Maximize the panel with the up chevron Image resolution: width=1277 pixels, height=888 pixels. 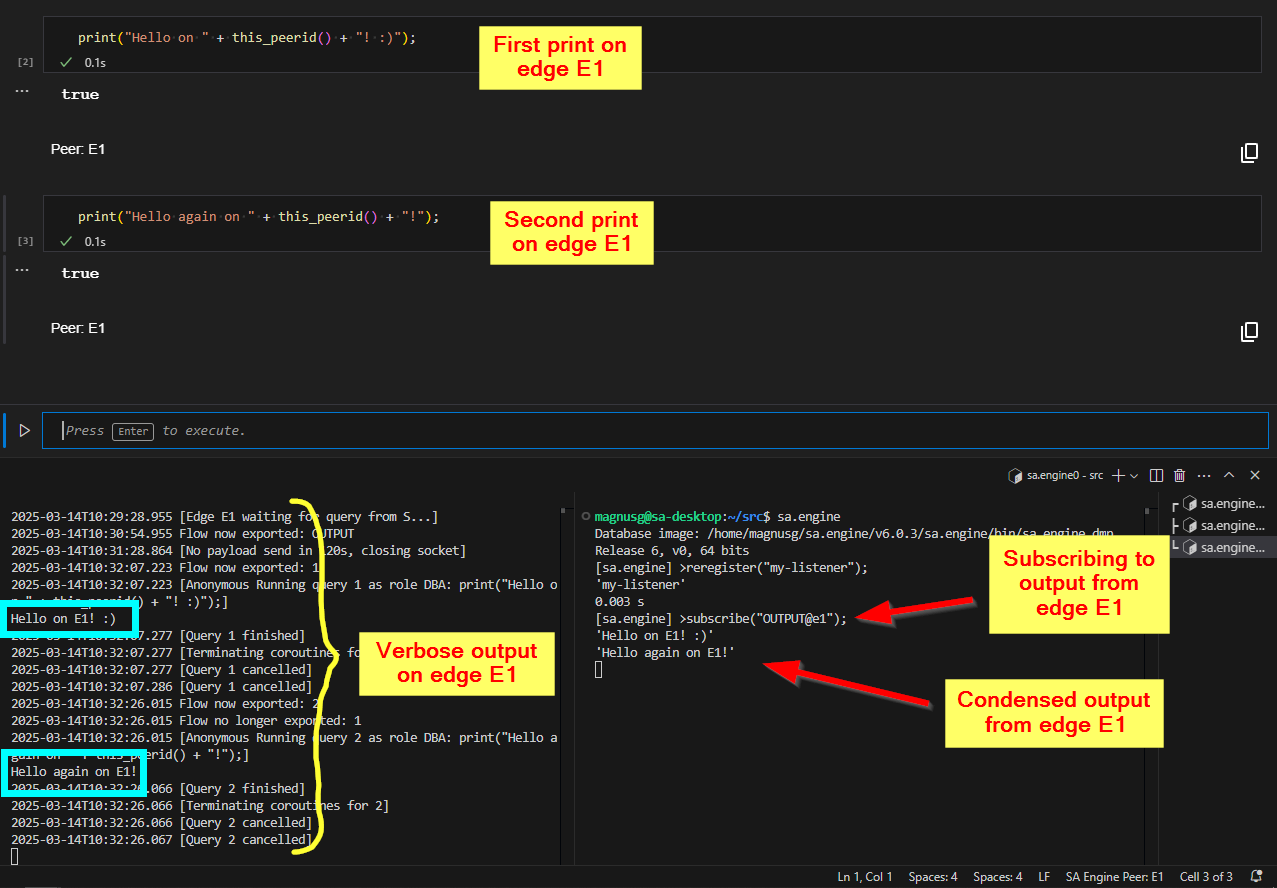coord(1229,476)
